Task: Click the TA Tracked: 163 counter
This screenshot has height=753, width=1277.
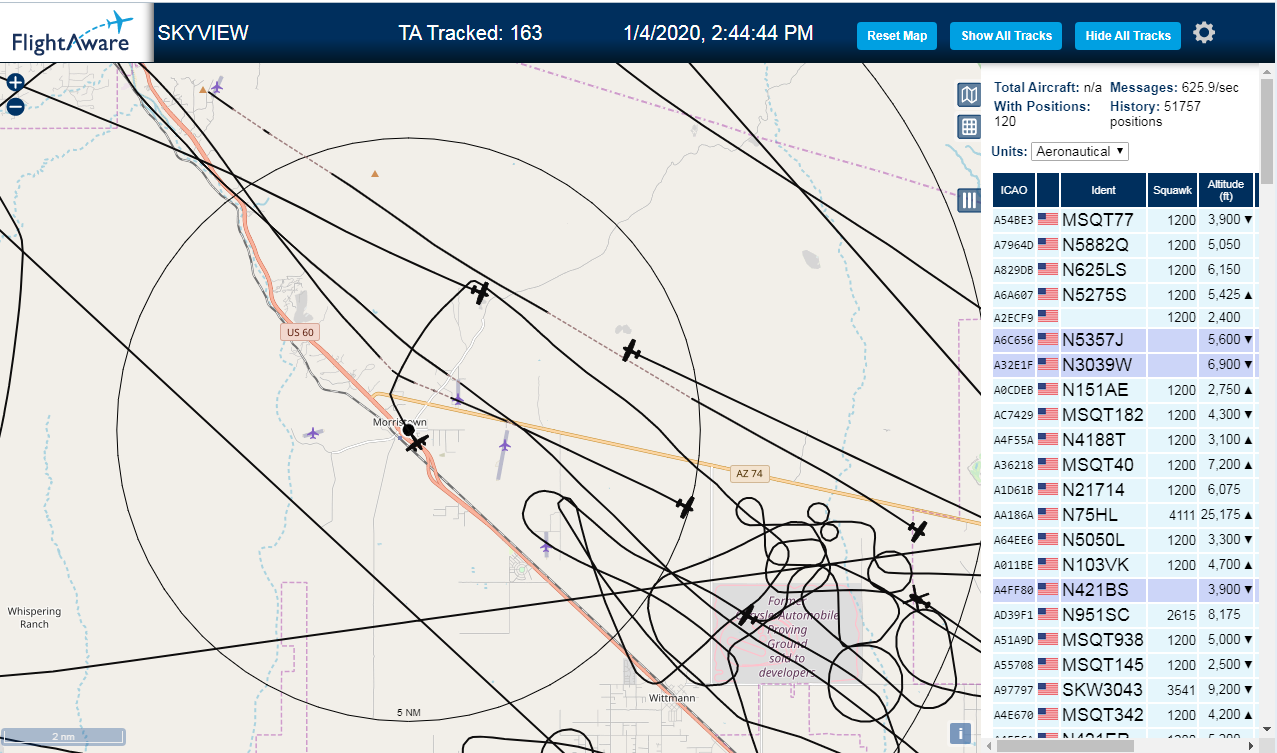Action: point(470,33)
